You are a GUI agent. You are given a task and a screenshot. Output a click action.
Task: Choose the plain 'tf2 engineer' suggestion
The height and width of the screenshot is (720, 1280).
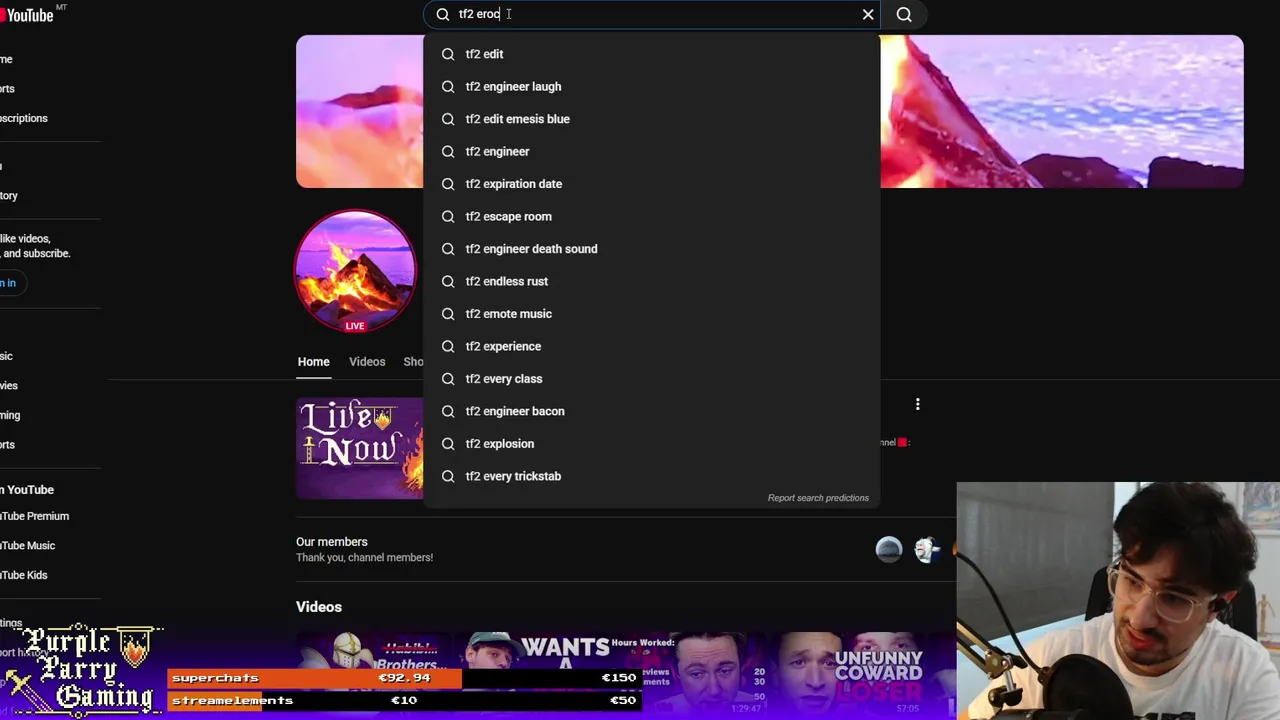(x=652, y=151)
